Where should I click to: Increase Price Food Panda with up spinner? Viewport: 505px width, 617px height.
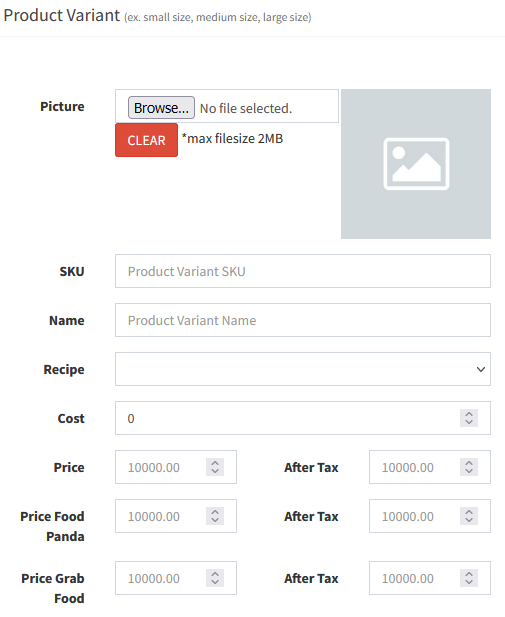pos(215,512)
